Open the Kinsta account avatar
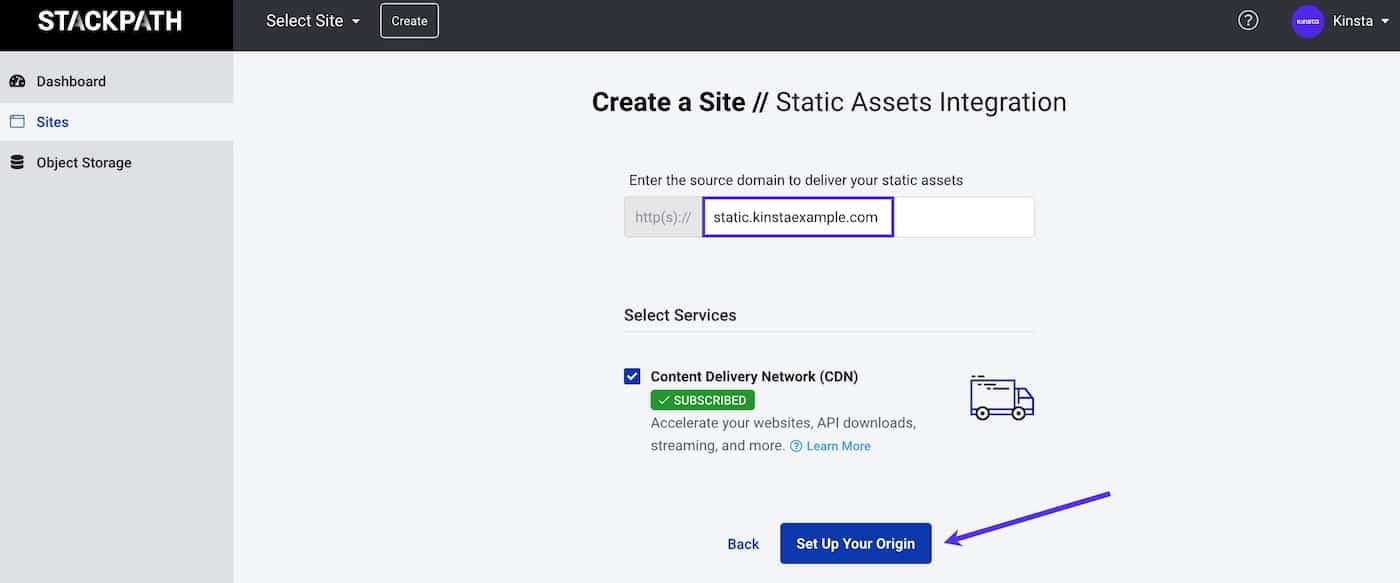Screen dimensions: 1400x583 coord(1307,20)
